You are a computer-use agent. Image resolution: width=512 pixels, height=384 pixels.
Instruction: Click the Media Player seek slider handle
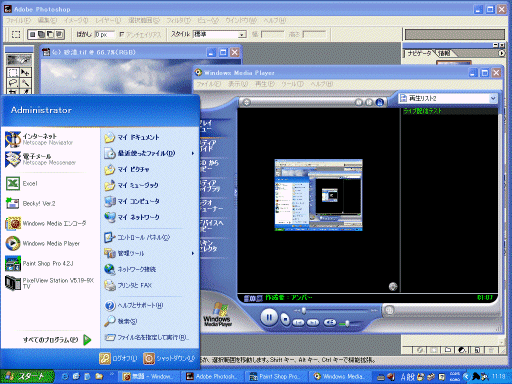tap(304, 311)
